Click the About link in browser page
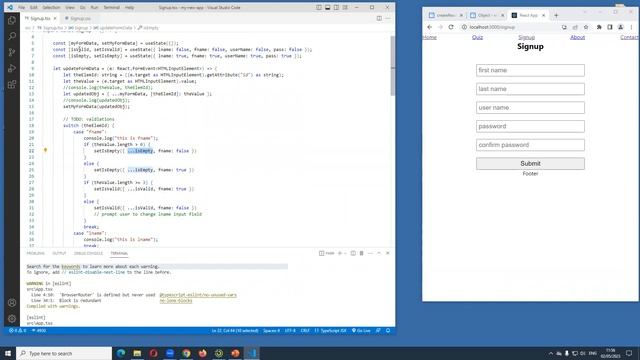Viewport: 640px width, 360px height. click(x=578, y=37)
